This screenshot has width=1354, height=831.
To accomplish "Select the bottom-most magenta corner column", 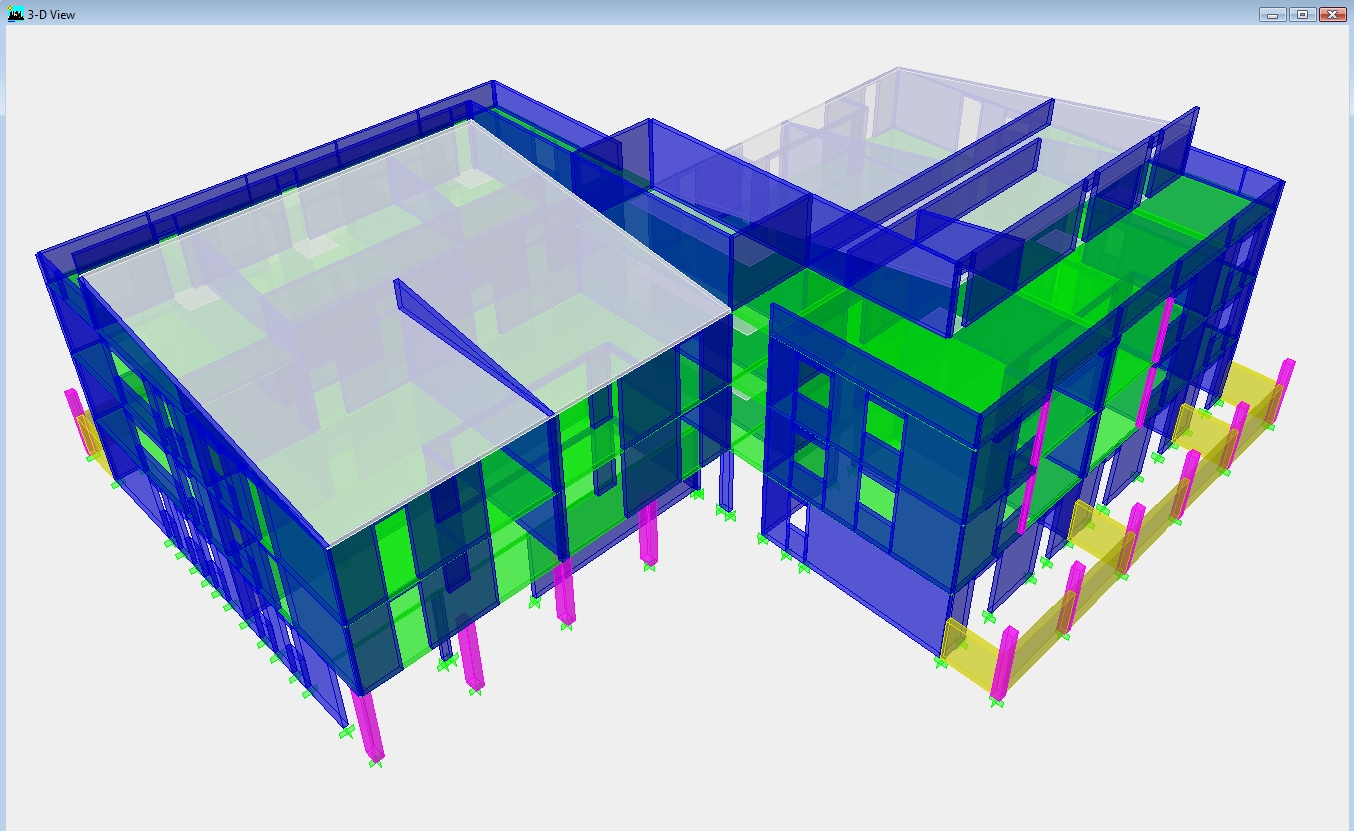I will (368, 725).
